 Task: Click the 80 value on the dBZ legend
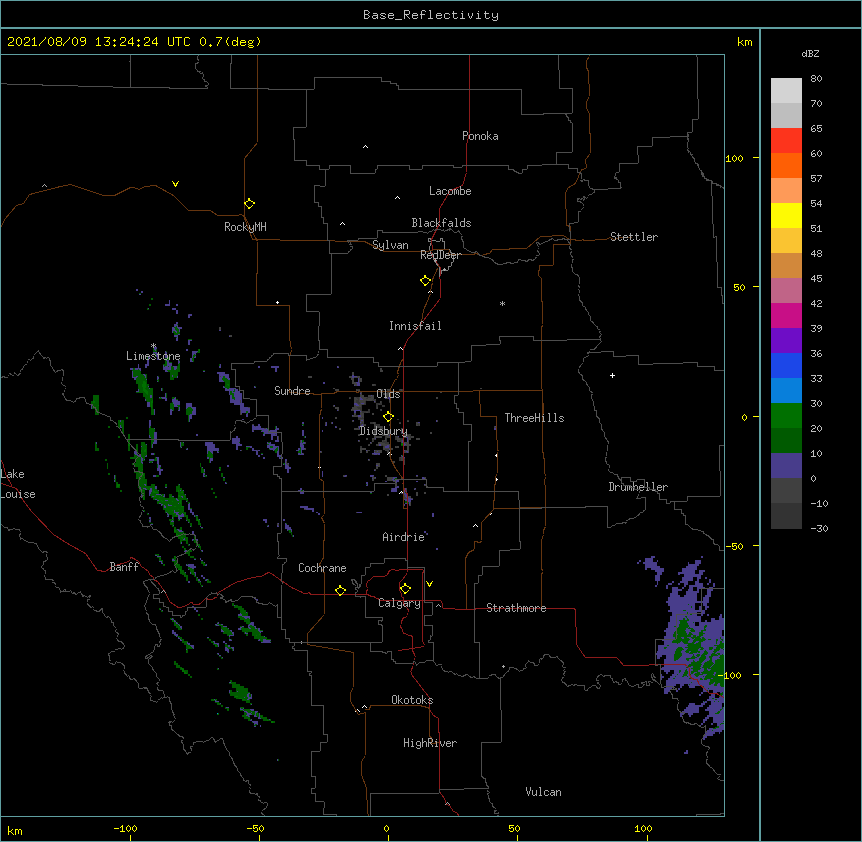pyautogui.click(x=816, y=79)
